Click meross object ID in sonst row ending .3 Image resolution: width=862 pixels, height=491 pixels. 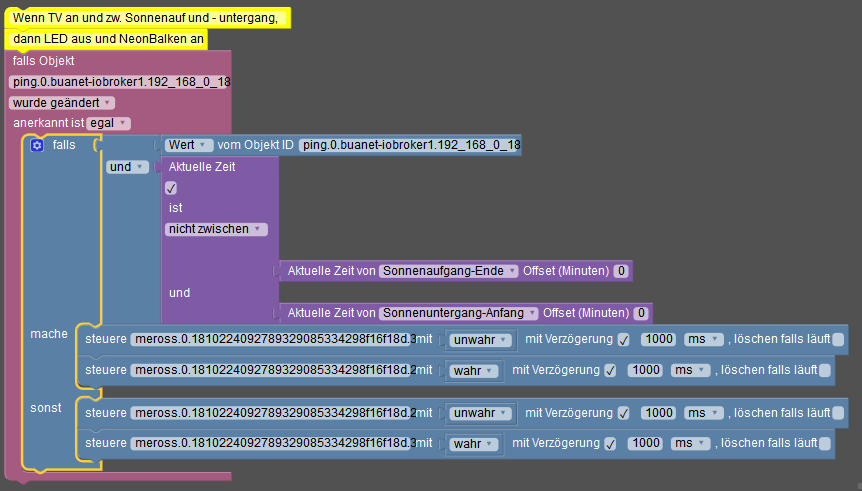[x=273, y=443]
